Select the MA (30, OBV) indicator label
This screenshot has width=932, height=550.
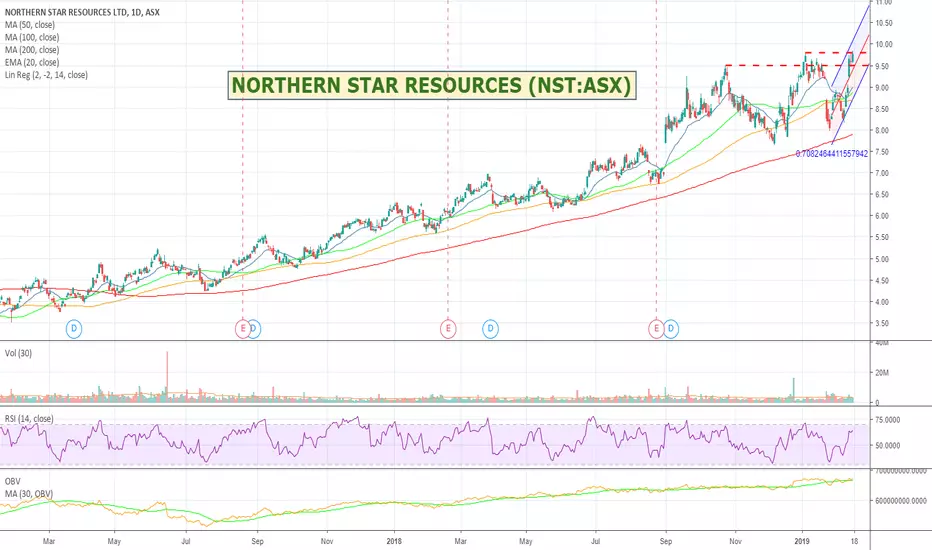[29, 494]
